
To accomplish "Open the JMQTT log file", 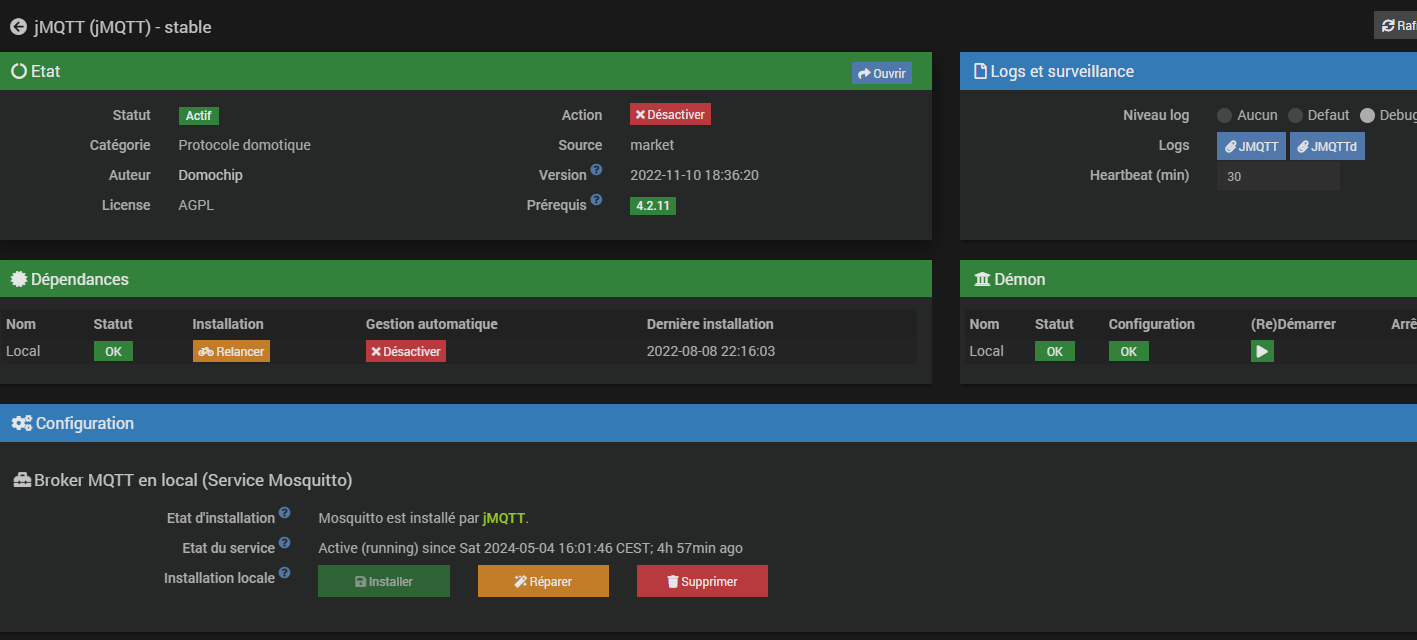I will pyautogui.click(x=1251, y=146).
